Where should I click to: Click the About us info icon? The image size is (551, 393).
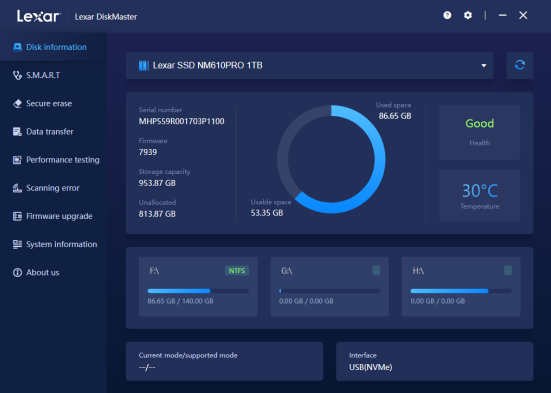point(17,272)
